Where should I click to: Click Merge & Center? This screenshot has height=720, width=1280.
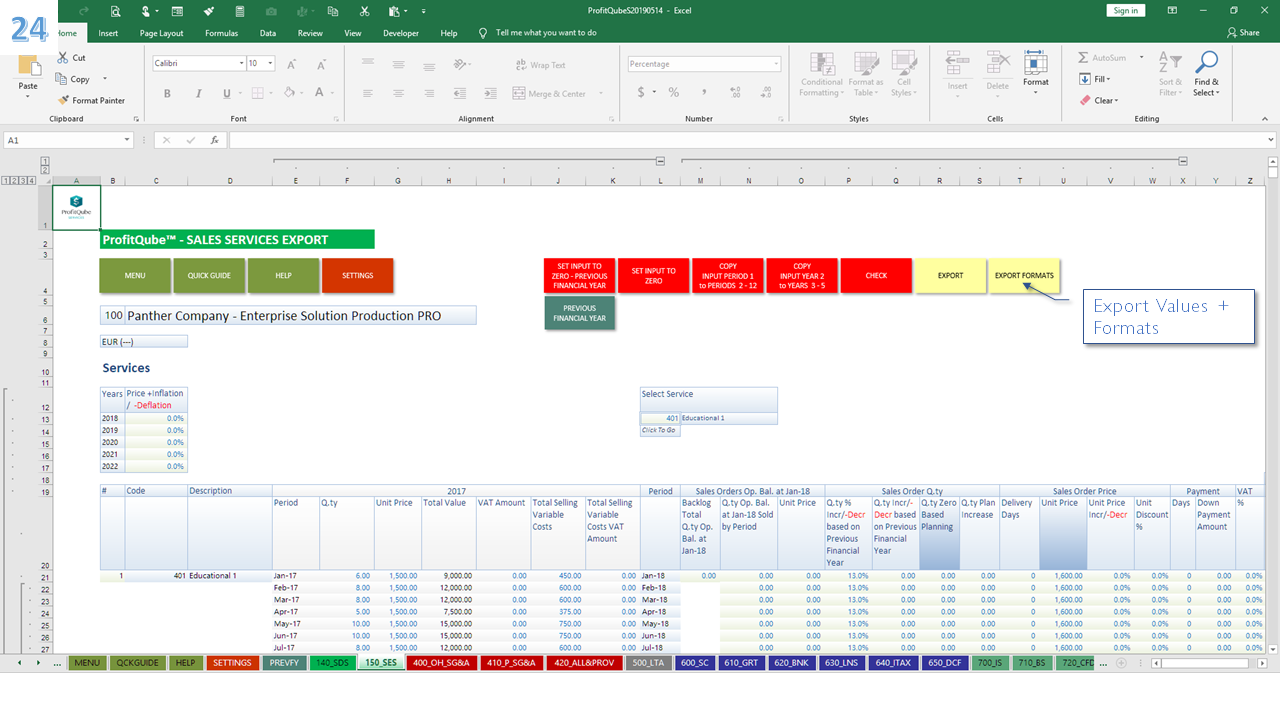coord(551,94)
